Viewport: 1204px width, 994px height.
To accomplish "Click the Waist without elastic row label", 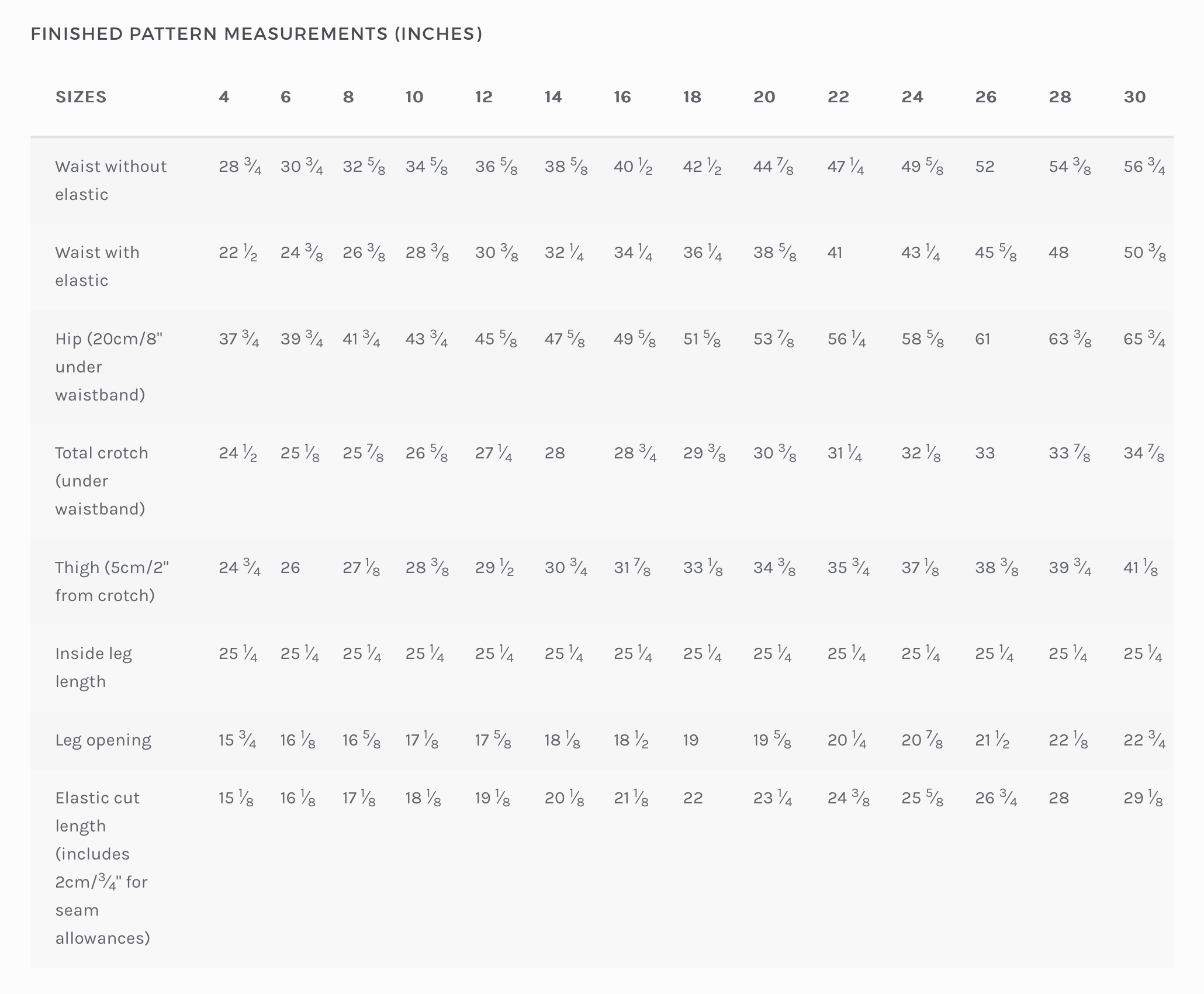I will pos(110,180).
